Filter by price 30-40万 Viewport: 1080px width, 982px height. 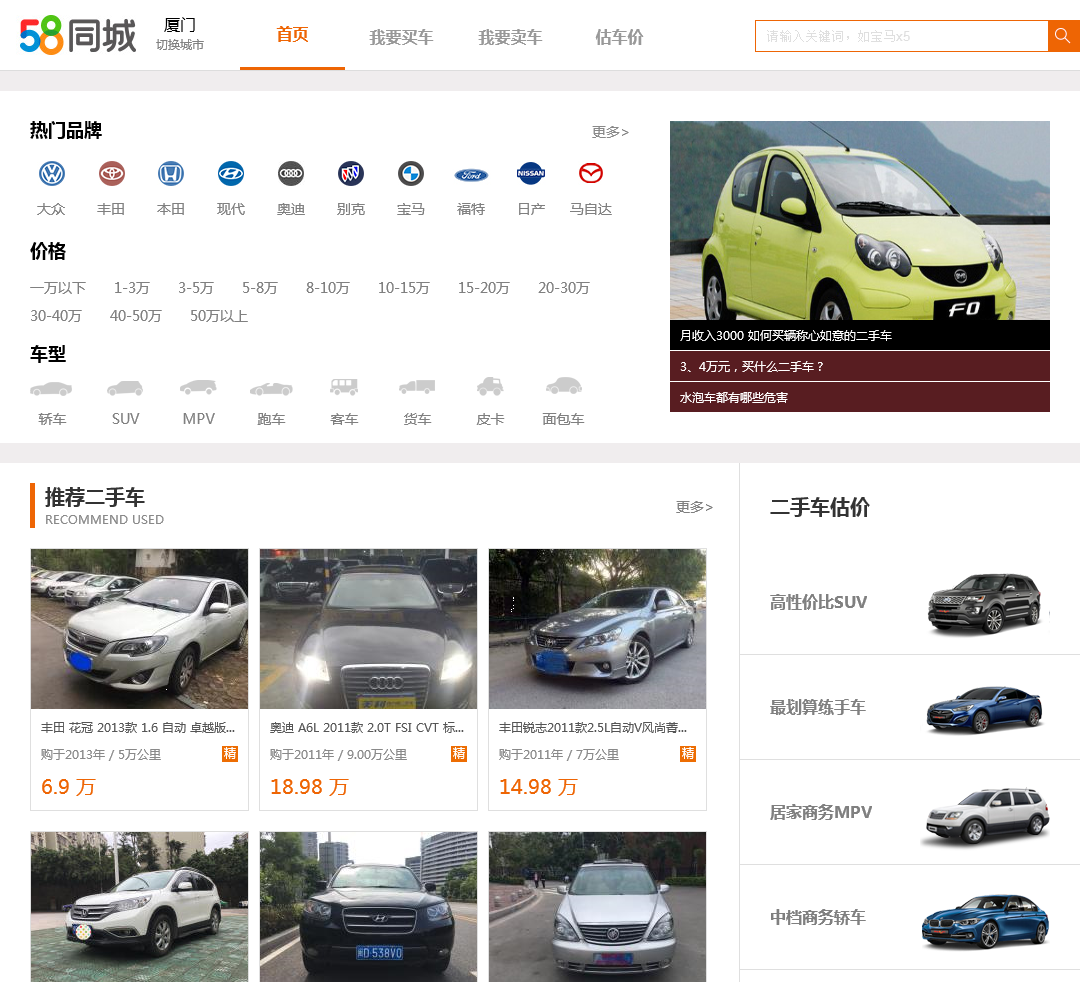pyautogui.click(x=56, y=316)
